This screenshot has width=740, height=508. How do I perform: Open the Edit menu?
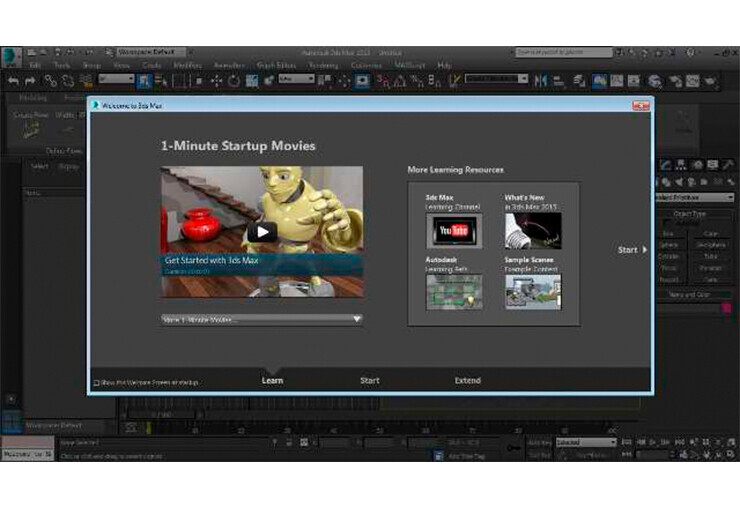(x=35, y=66)
